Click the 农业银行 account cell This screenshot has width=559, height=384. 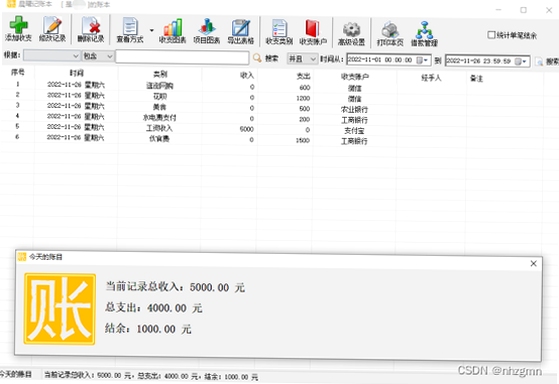[x=354, y=109]
